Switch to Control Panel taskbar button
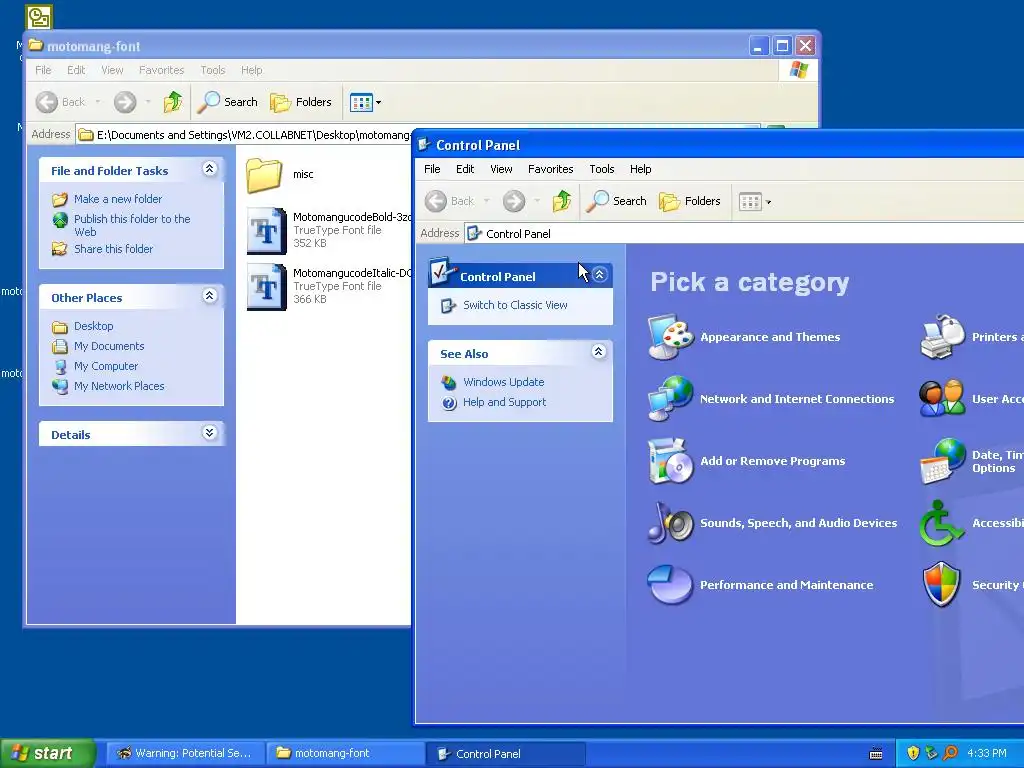This screenshot has width=1024, height=768. pos(505,753)
